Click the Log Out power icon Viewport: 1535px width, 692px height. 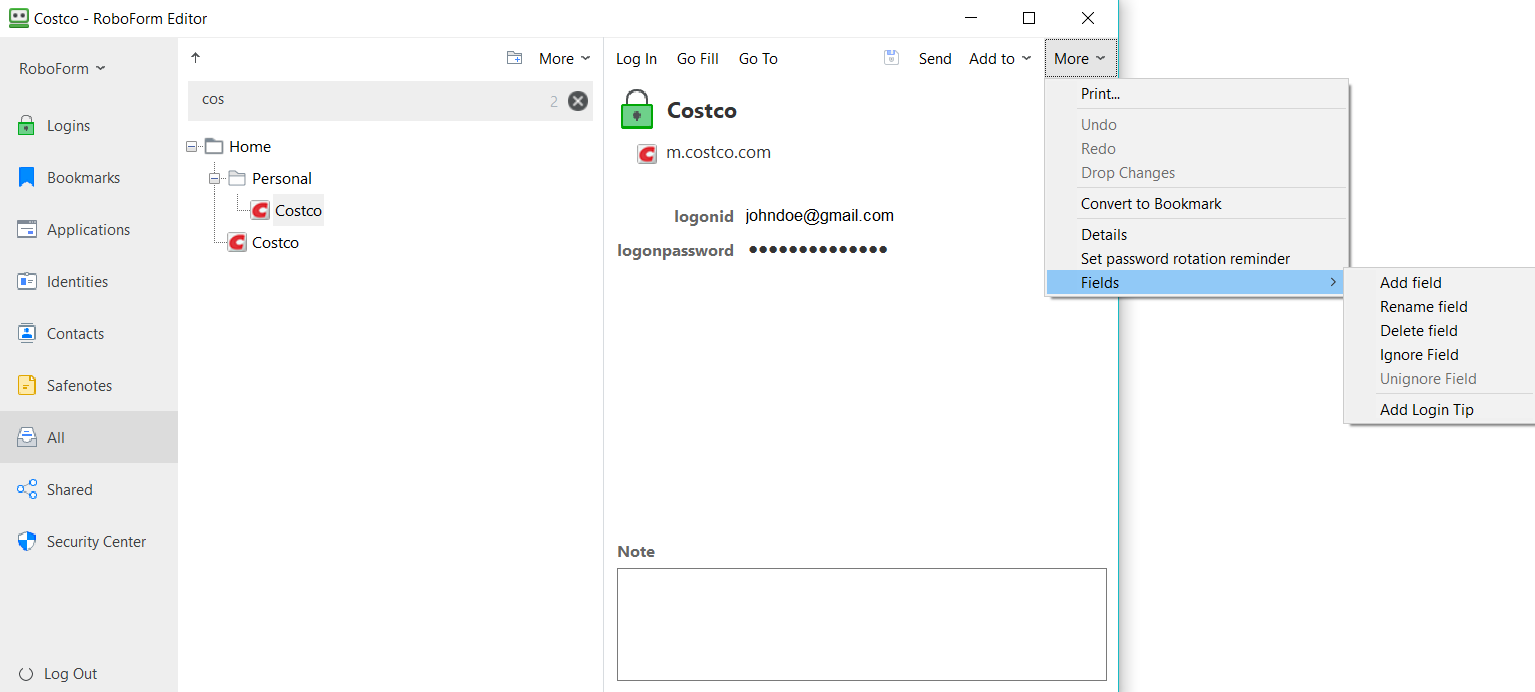(26, 674)
